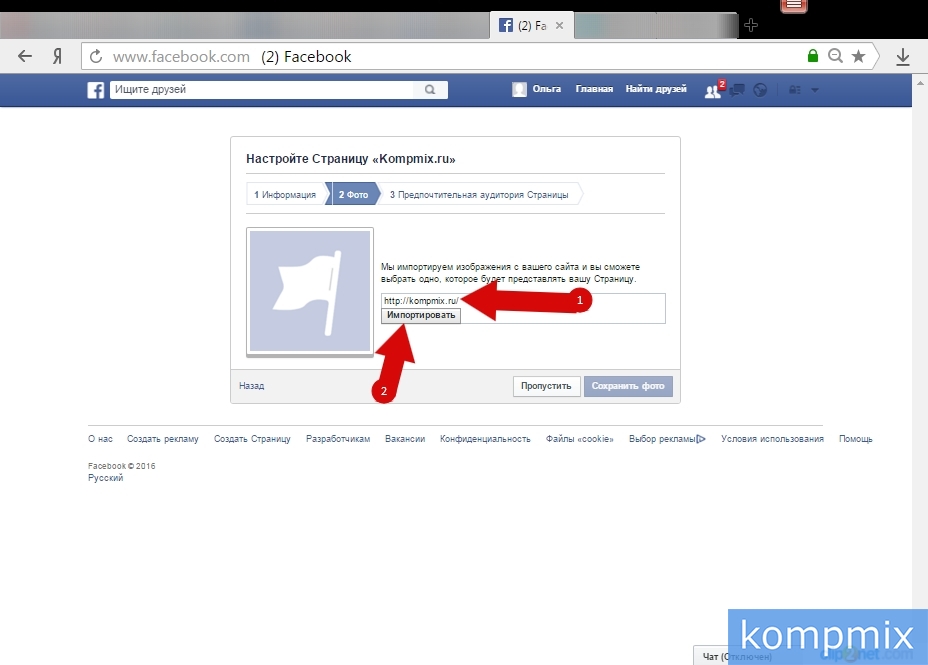Go to Главная home link

594,89
